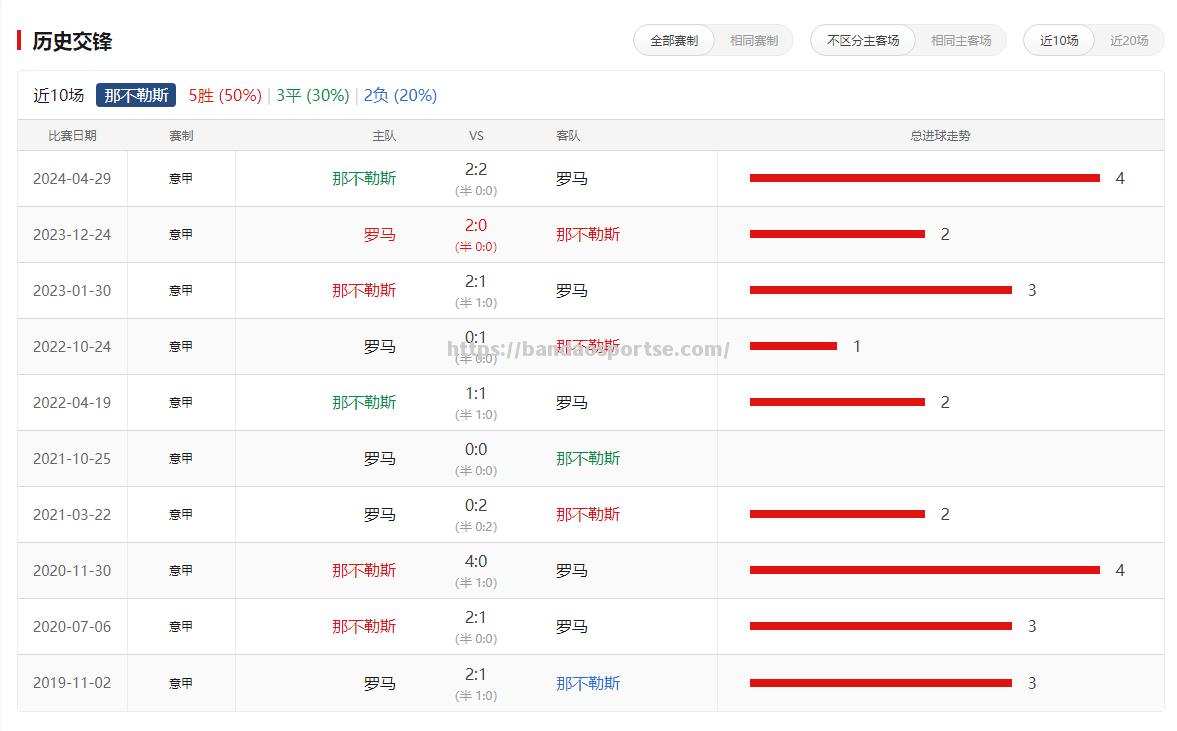Click the 4-goal trend bar for 2020-11-30
The width and height of the screenshot is (1177, 731).
(925, 570)
